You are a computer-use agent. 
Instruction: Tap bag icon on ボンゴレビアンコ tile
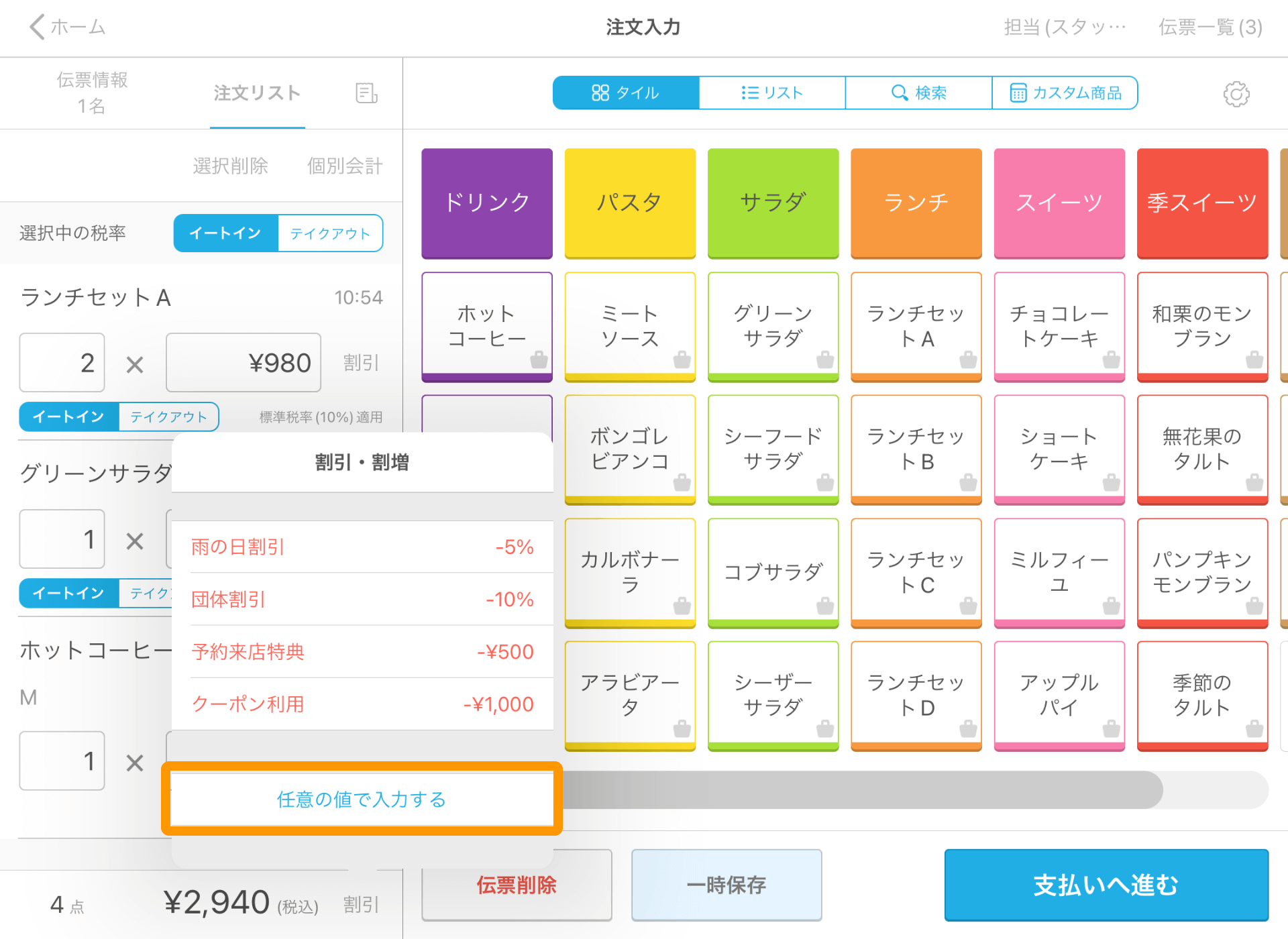pos(682,482)
